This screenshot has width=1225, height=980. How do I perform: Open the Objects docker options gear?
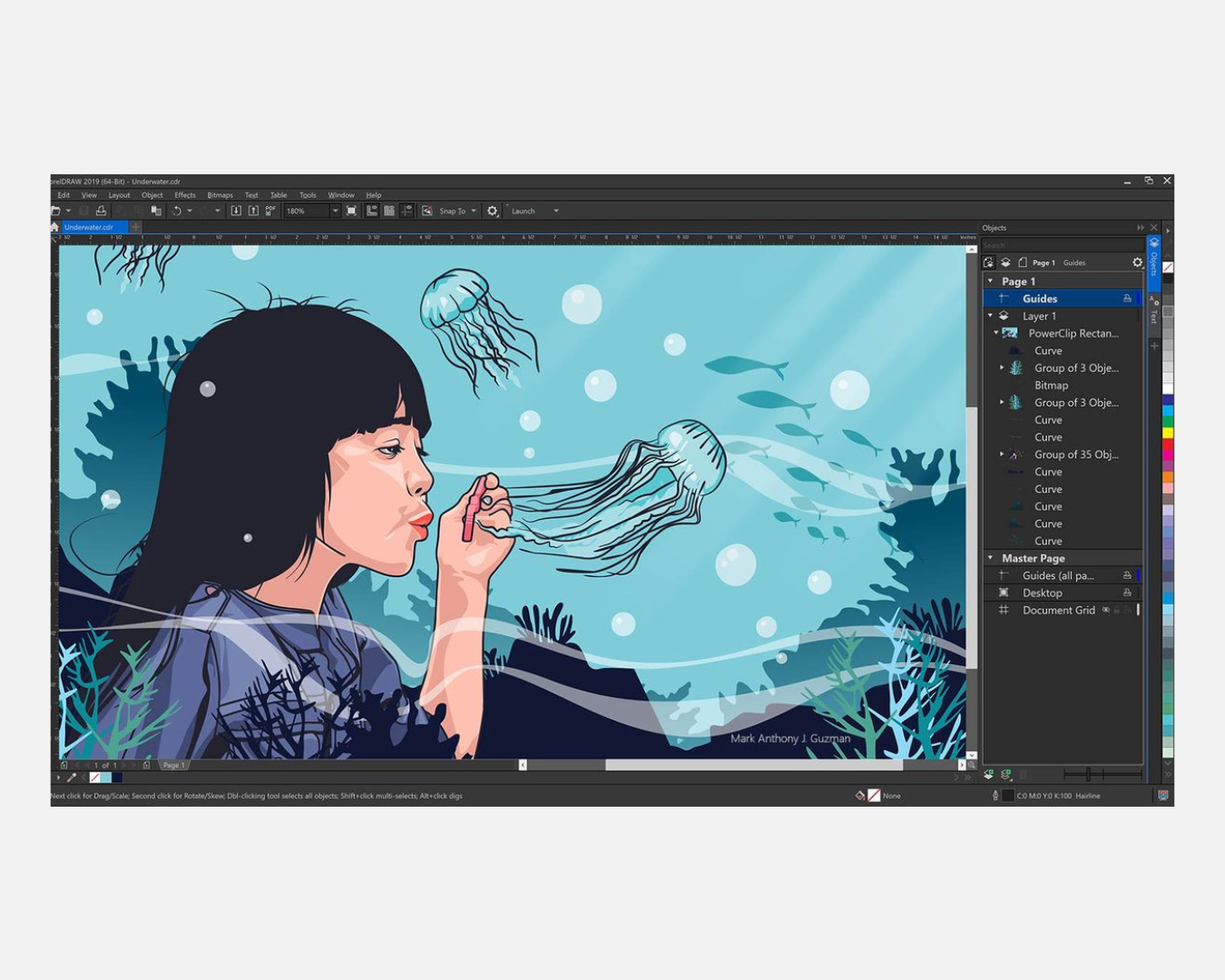1138,262
